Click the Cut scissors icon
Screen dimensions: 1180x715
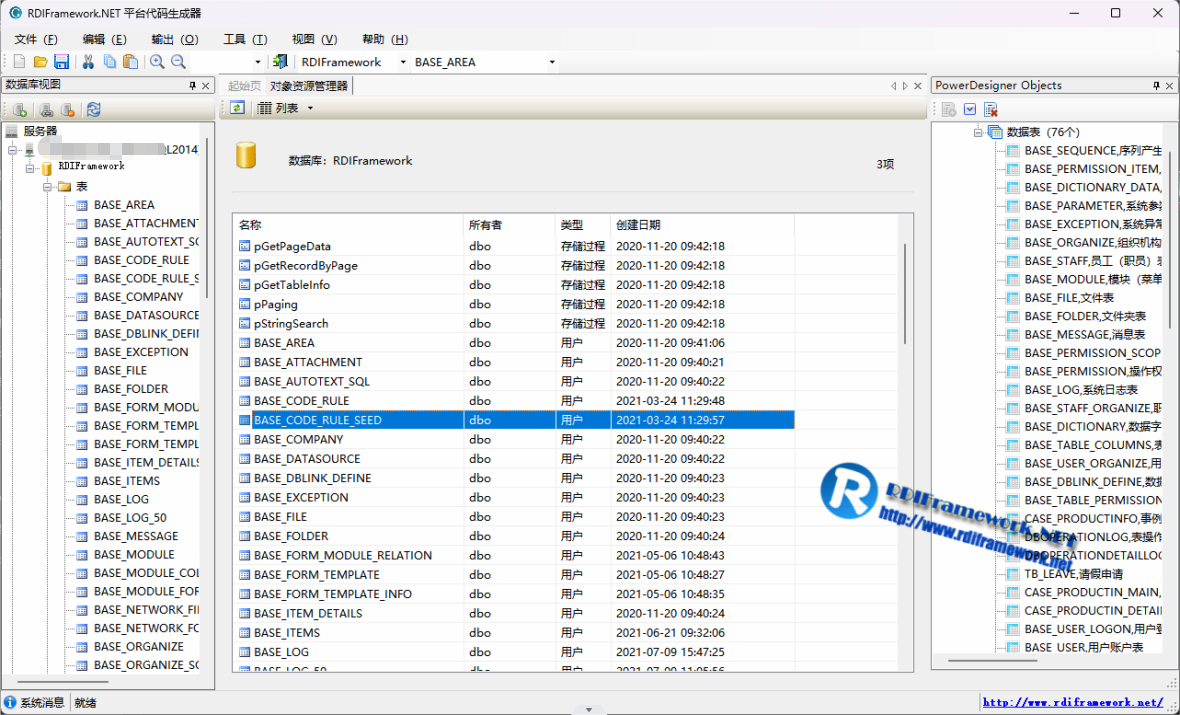pos(88,62)
